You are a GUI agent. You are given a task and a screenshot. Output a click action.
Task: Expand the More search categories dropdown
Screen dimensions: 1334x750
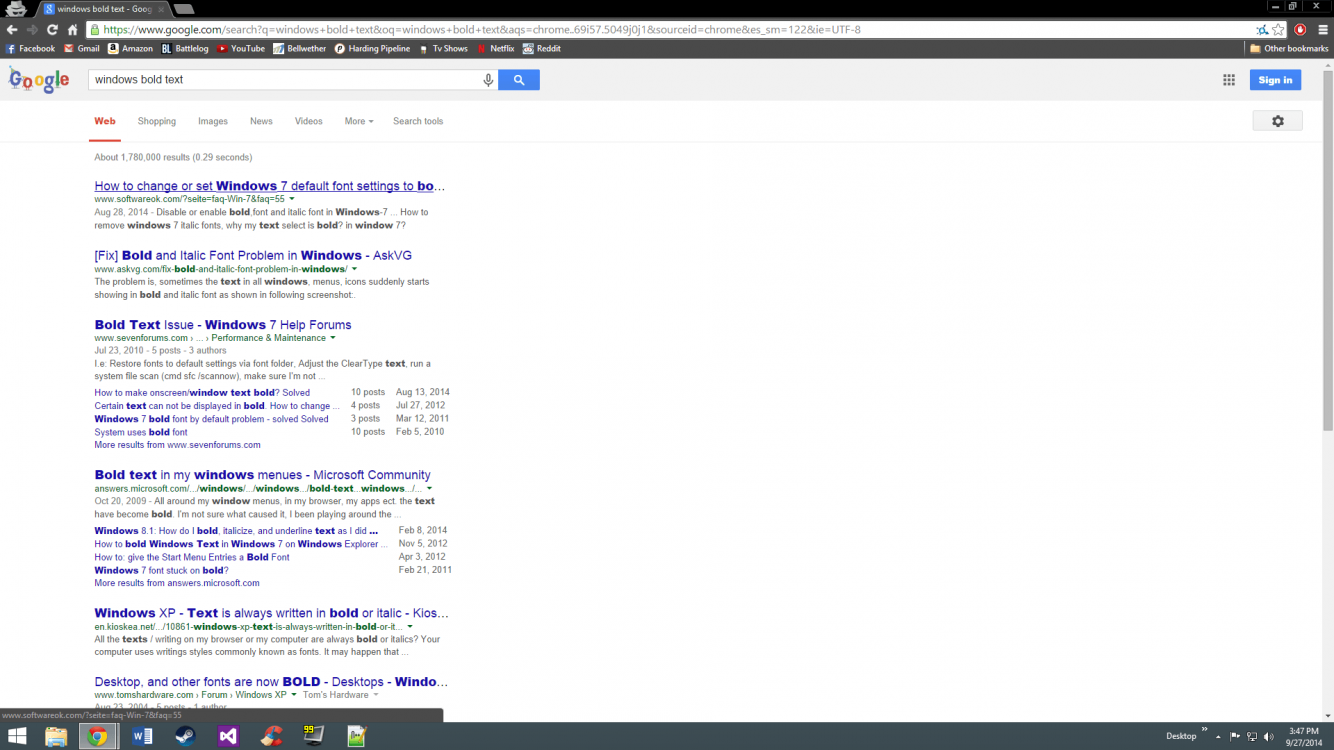click(x=359, y=121)
